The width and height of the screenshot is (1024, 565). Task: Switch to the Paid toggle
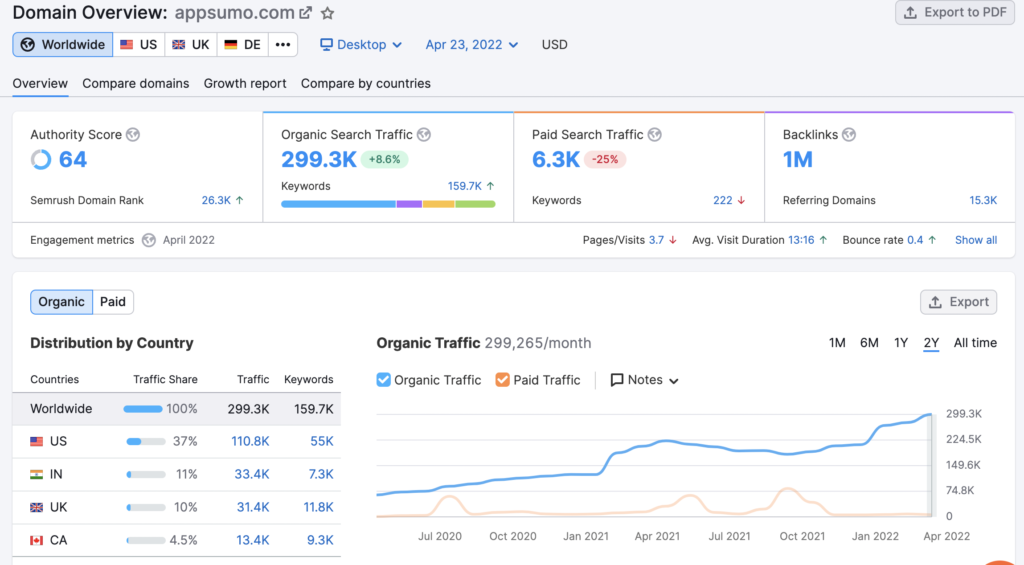coord(113,302)
